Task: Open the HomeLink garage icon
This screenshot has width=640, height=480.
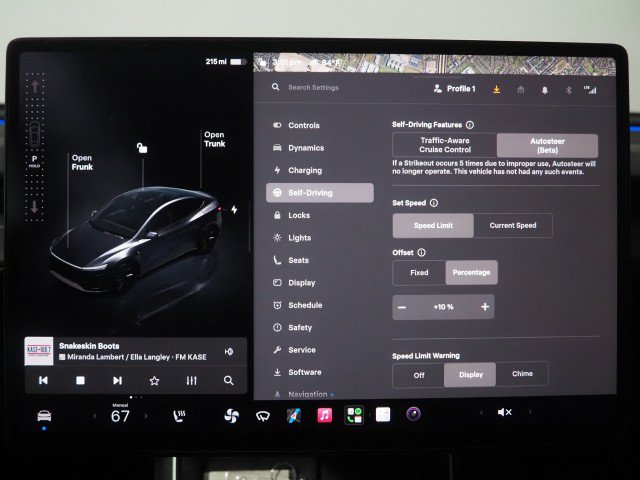Action: pos(521,90)
